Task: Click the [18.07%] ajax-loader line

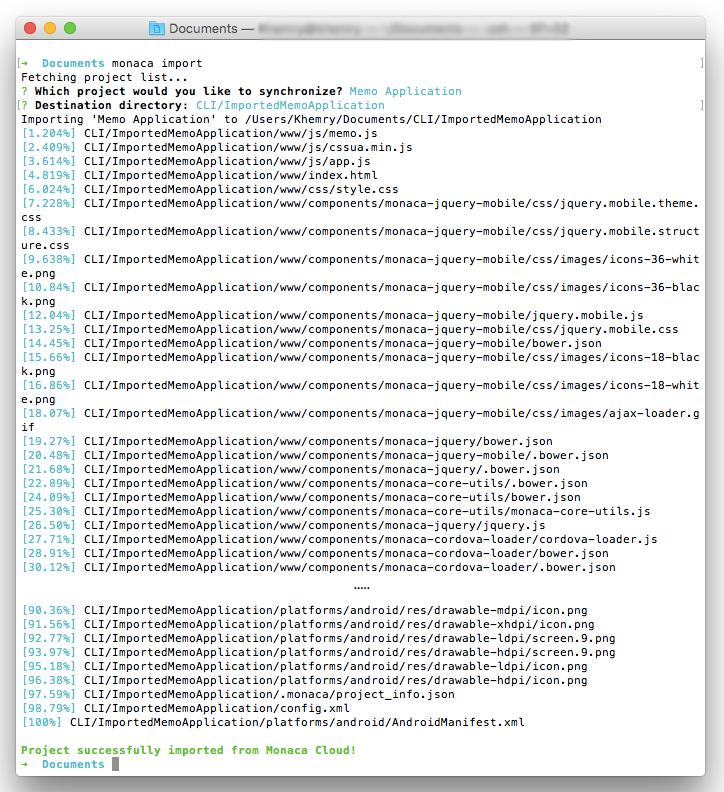Action: coord(360,420)
